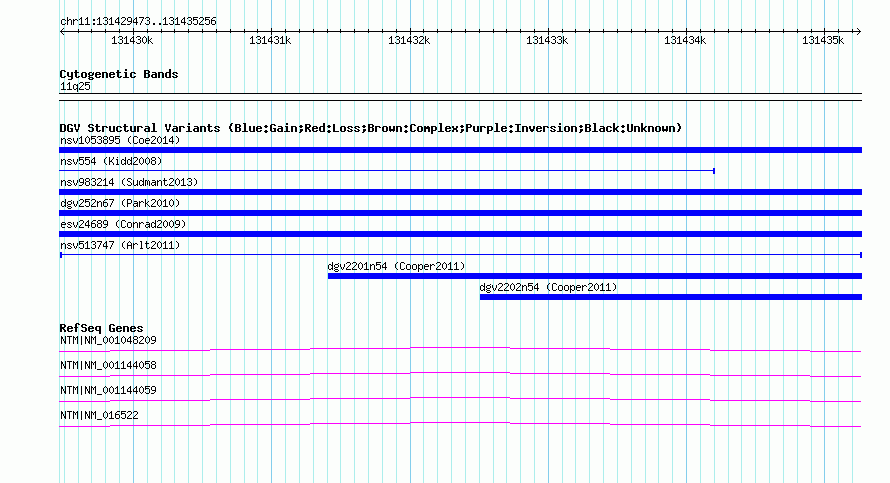Open the nsv983214 (Sudmant2013) variant label
The image size is (890, 483).
[129, 182]
